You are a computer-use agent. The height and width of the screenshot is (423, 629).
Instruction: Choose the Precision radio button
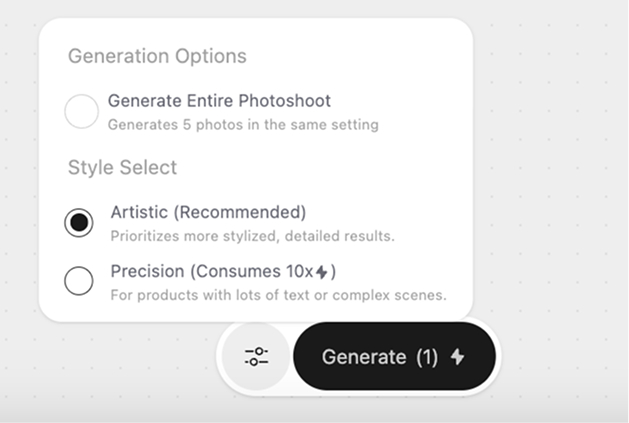click(x=79, y=281)
